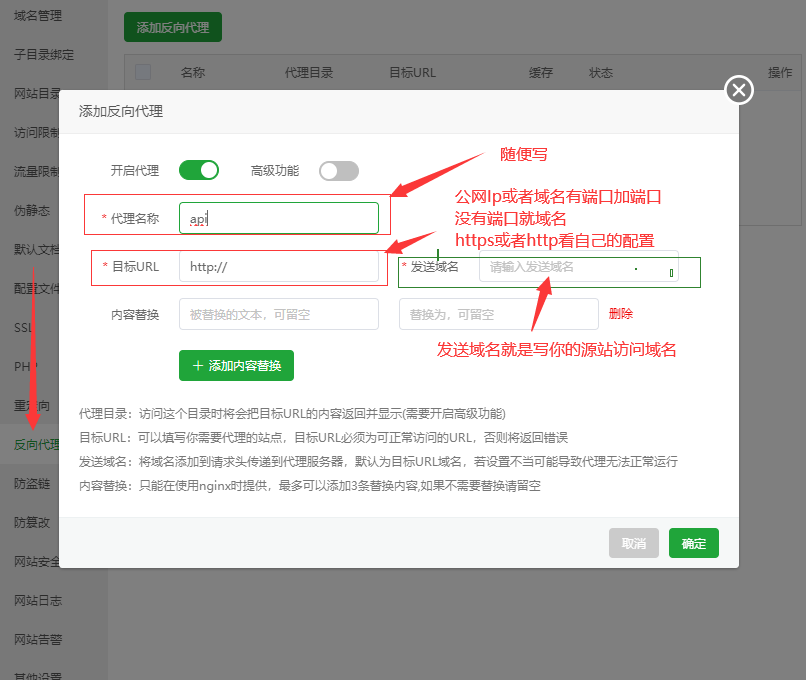Enable the 高级功能 switch
The width and height of the screenshot is (806, 680).
(x=338, y=171)
